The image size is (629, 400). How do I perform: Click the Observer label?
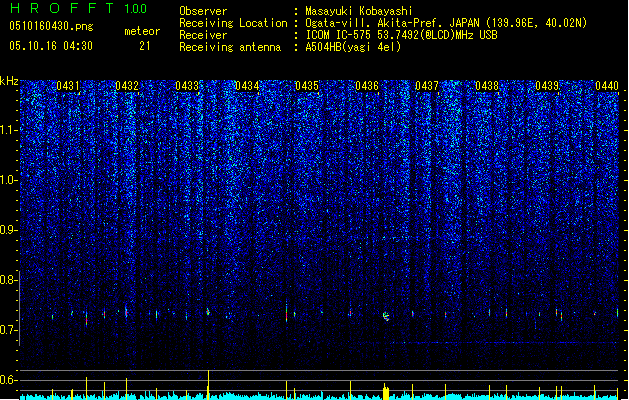coord(203,11)
